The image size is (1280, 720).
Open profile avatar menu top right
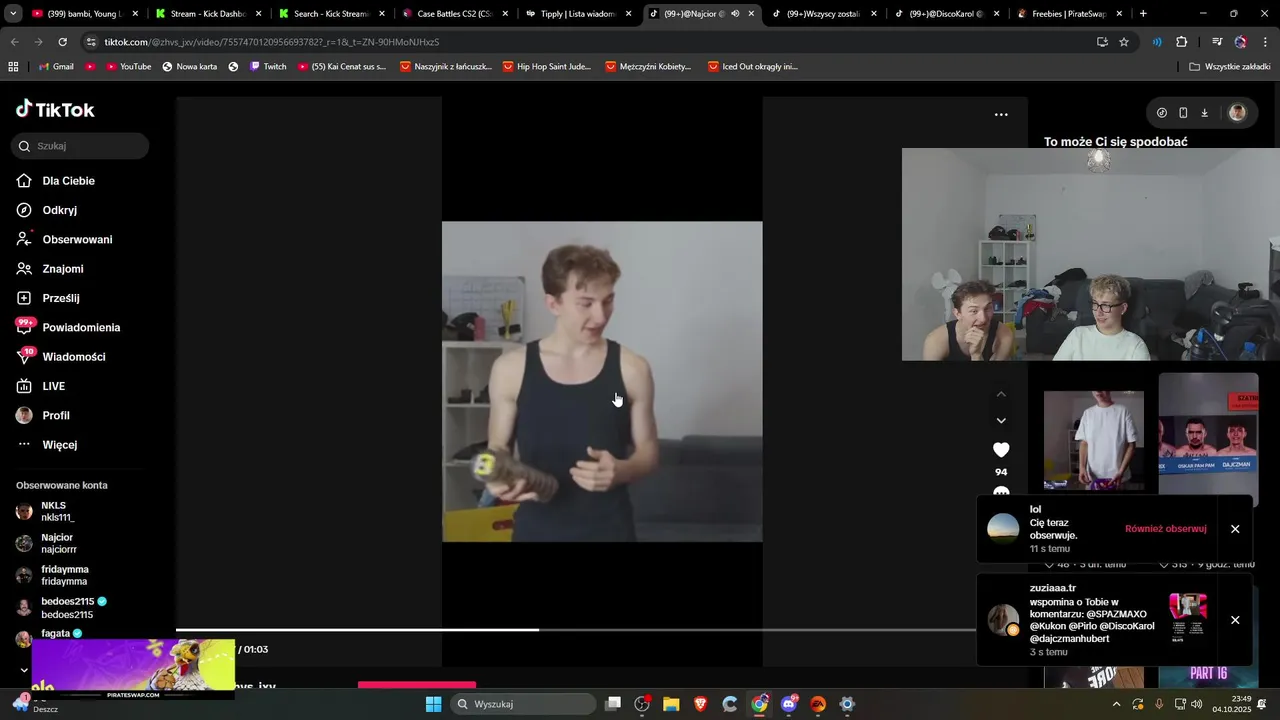pyautogui.click(x=1237, y=113)
